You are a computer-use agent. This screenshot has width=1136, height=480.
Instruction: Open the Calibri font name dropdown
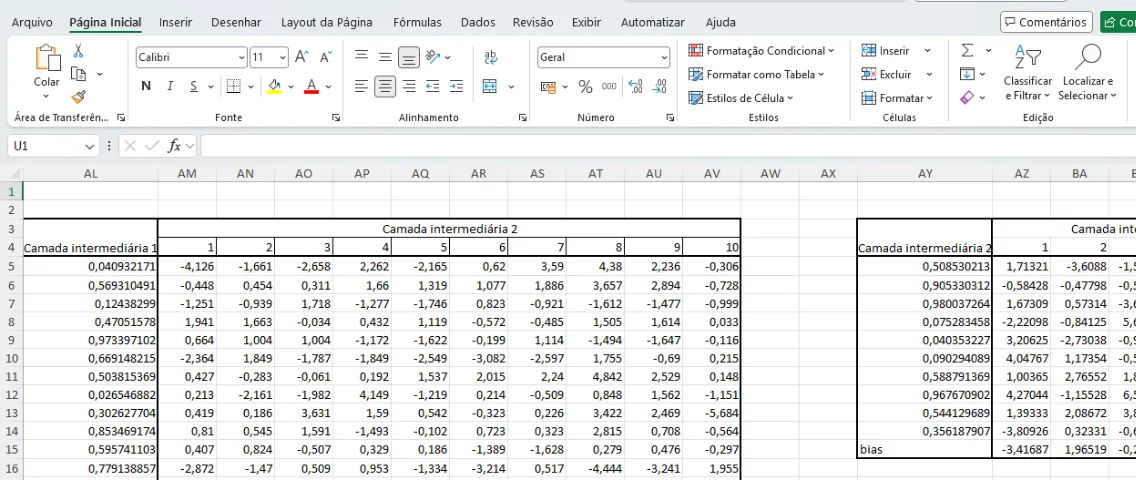241,57
